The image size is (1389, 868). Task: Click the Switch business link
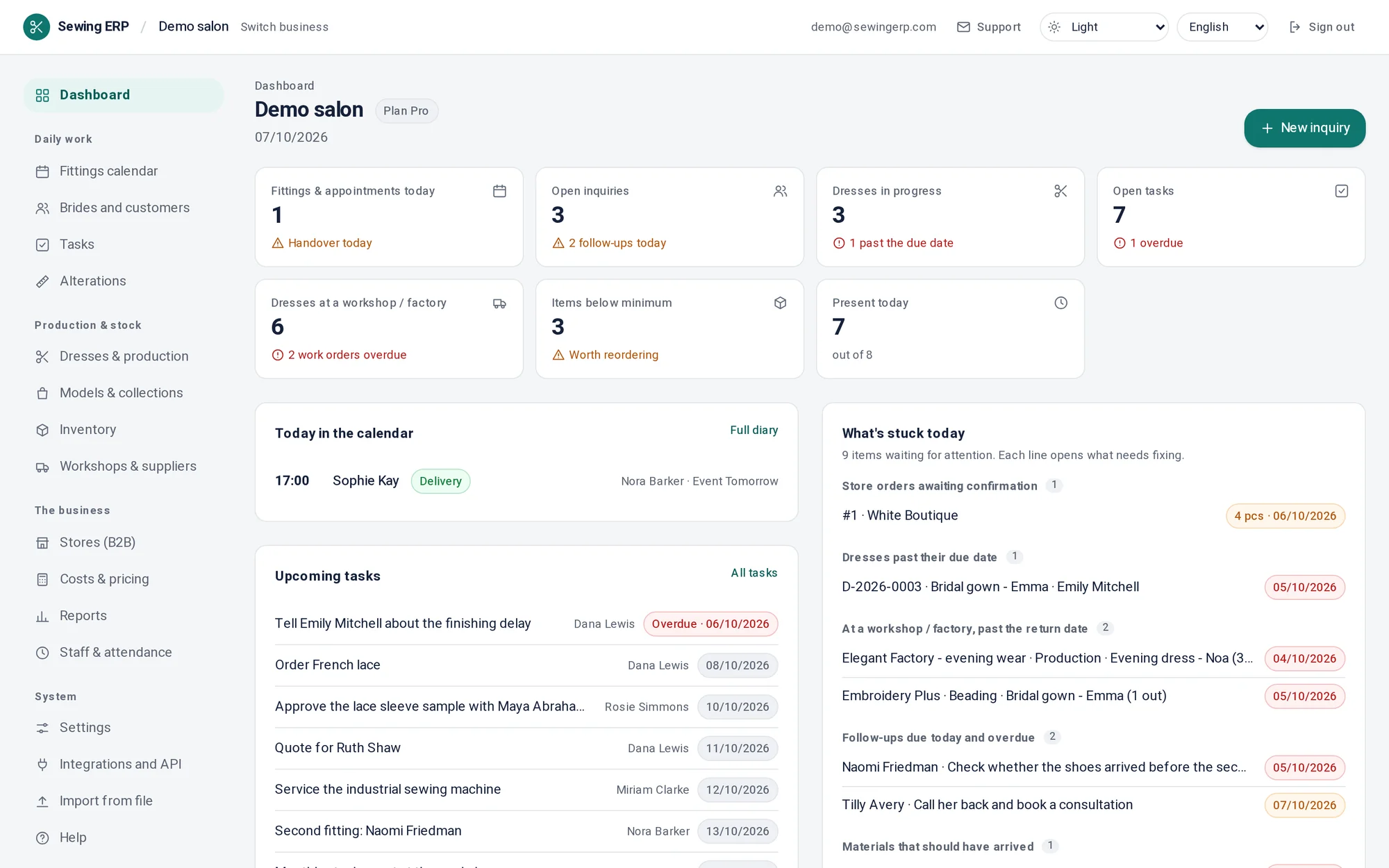[x=284, y=27]
